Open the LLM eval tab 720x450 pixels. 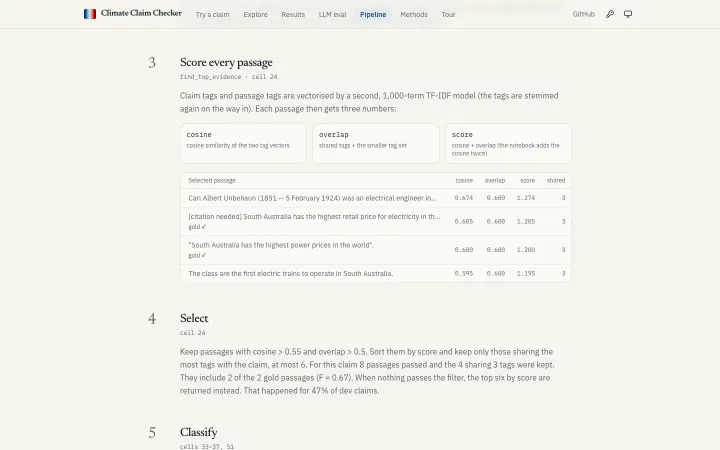332,15
